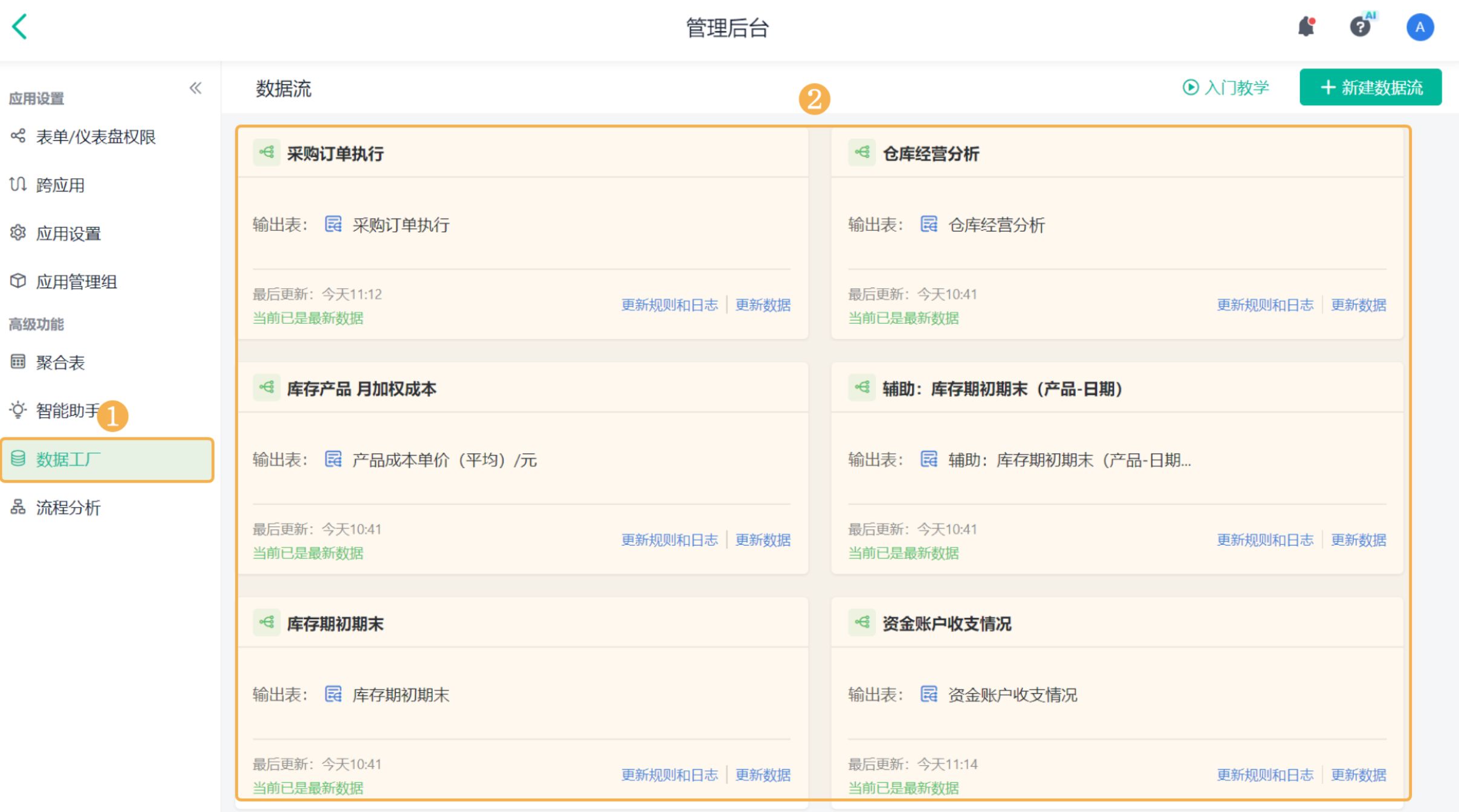Click 更新数据 for 采购订单执行 card
The image size is (1459, 812).
point(763,304)
